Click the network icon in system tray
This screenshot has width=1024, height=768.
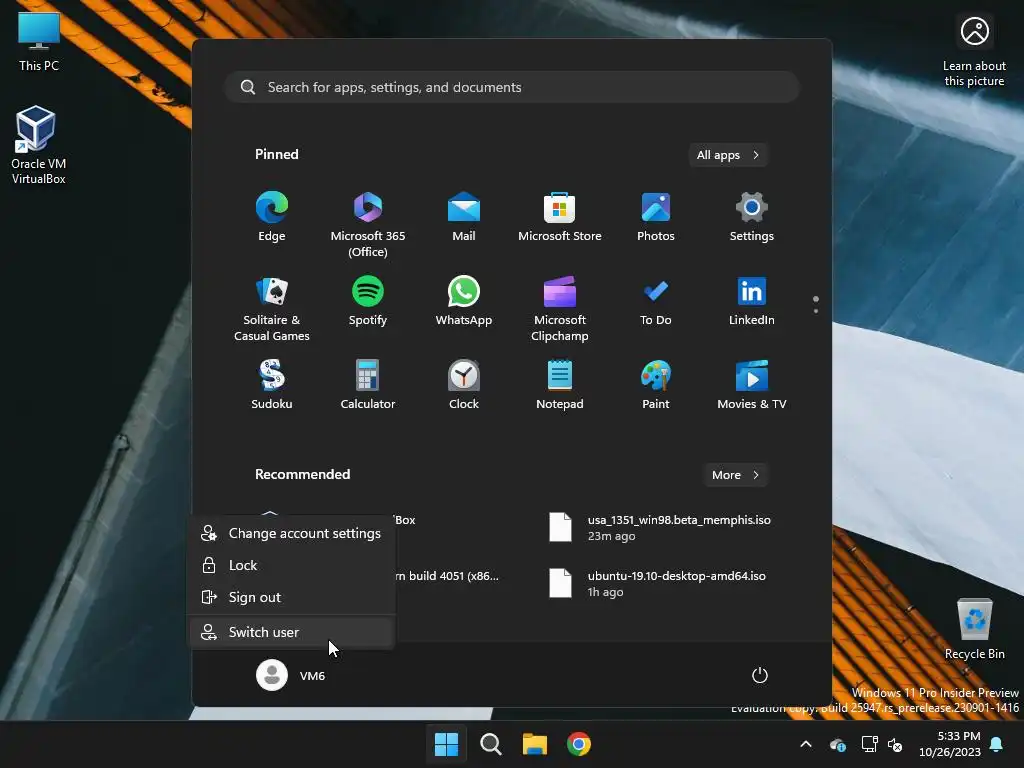pyautogui.click(x=869, y=744)
